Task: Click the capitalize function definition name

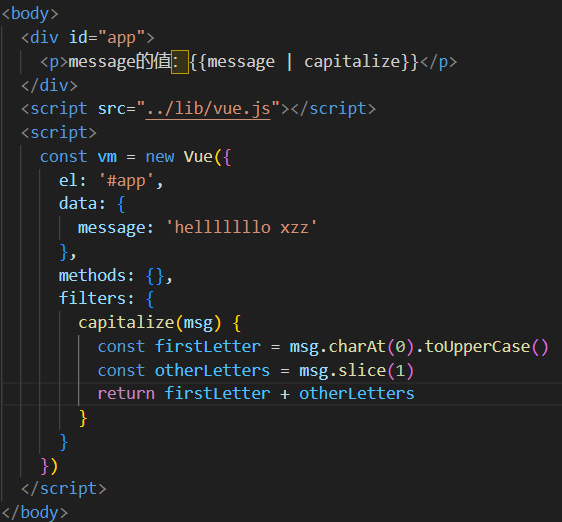Action: [126, 323]
